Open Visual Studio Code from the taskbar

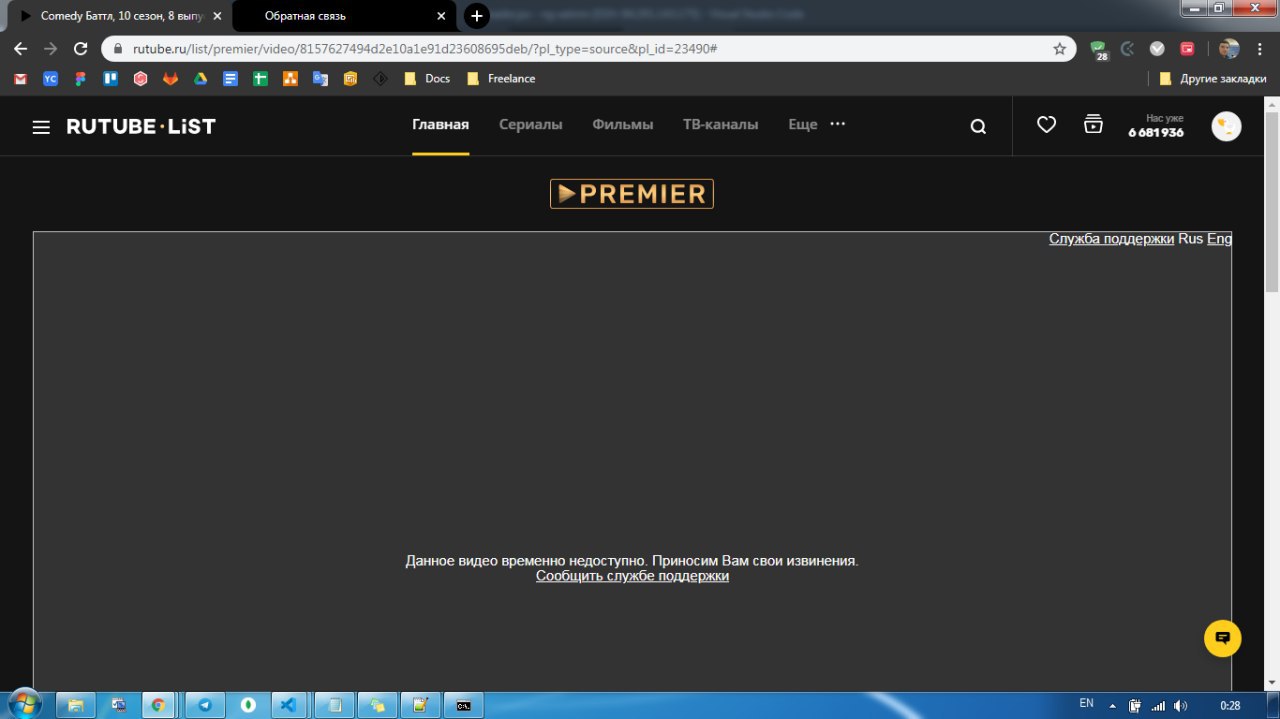(288, 705)
